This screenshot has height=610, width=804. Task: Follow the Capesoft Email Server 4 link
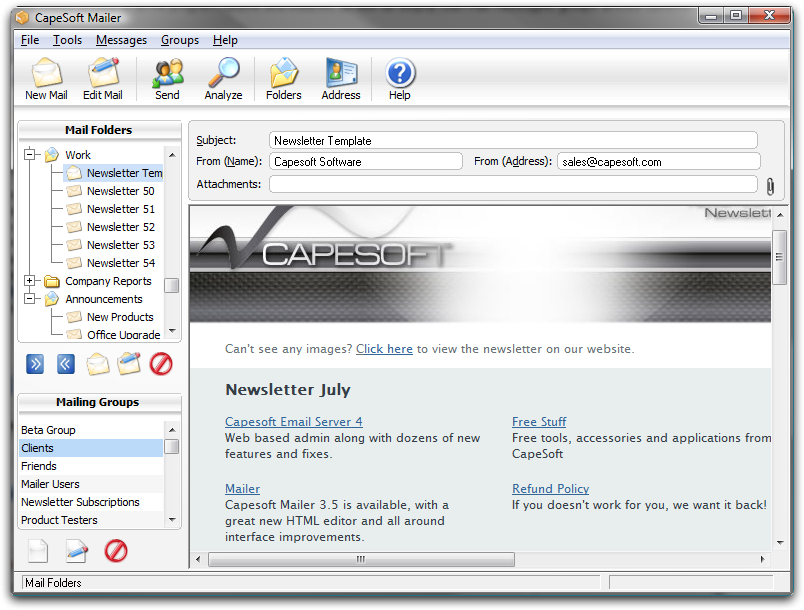293,422
